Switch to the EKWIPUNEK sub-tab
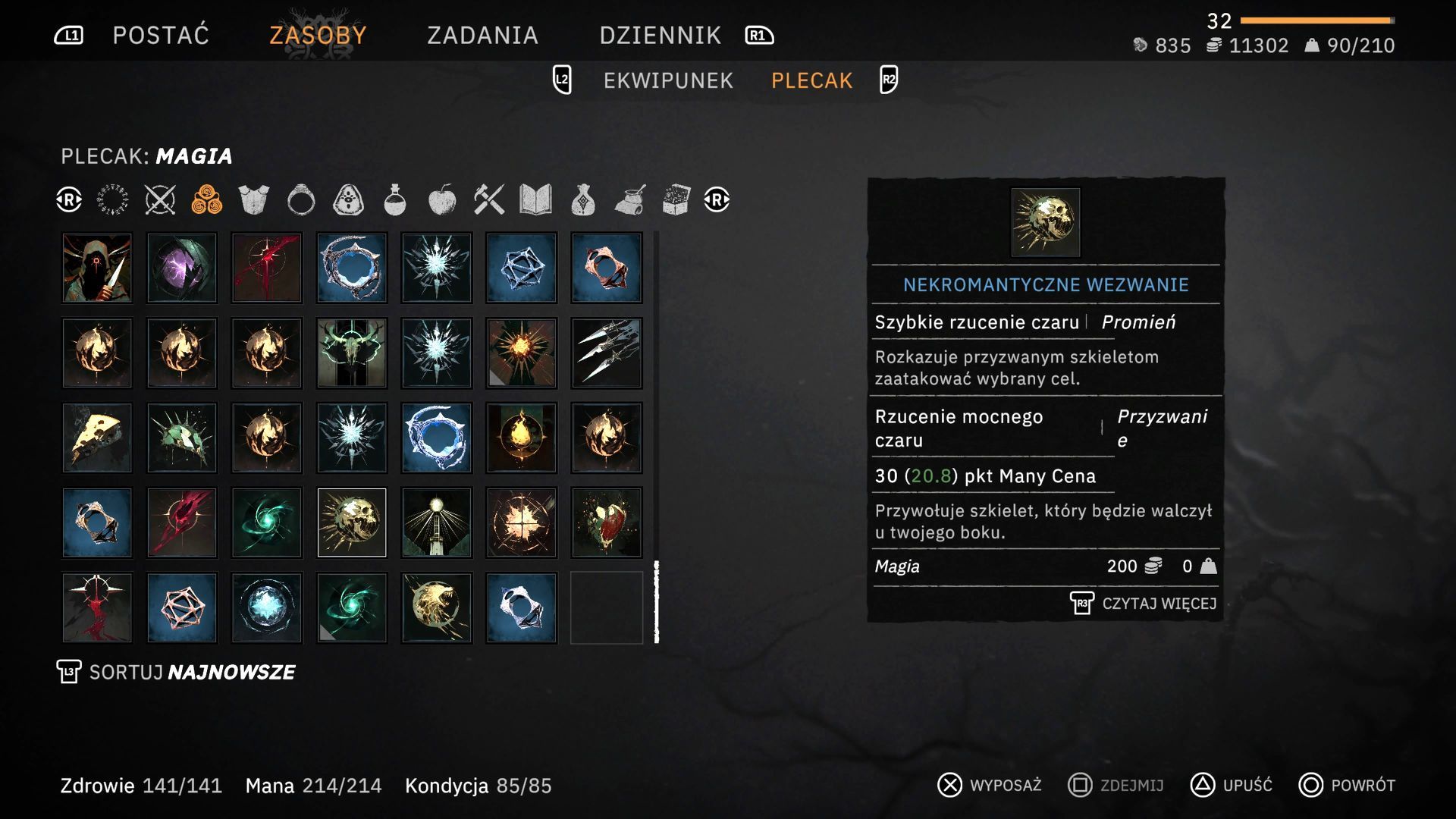Image resolution: width=1456 pixels, height=819 pixels. 668,80
